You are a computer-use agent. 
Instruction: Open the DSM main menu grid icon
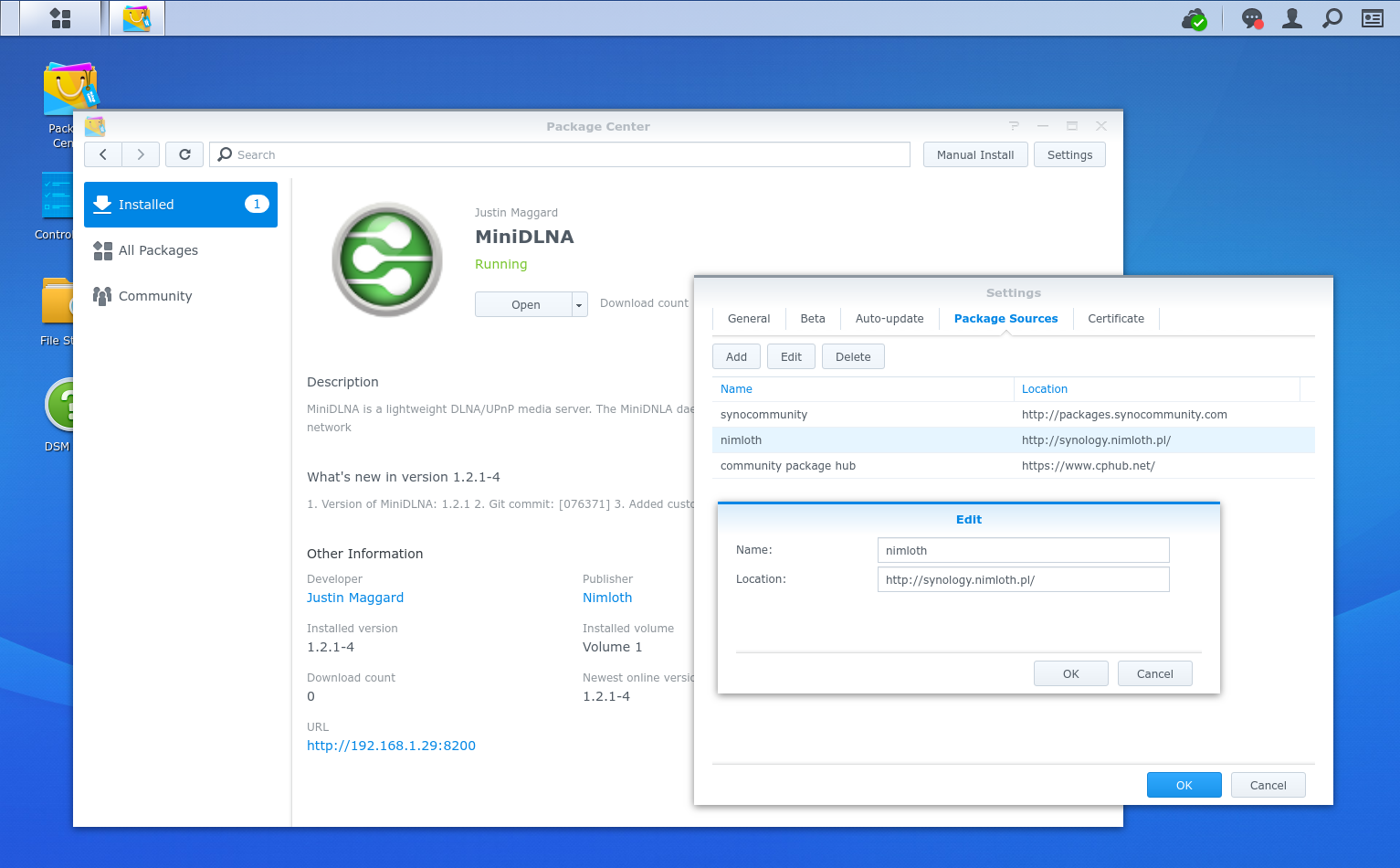(60, 18)
